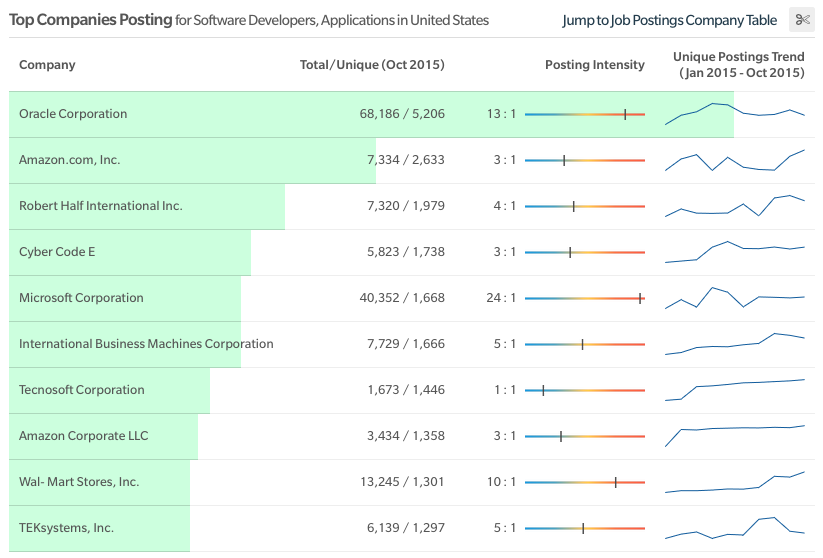Click the Oracle unique postings trend sparkline
Image resolution: width=823 pixels, height=558 pixels.
tap(735, 113)
